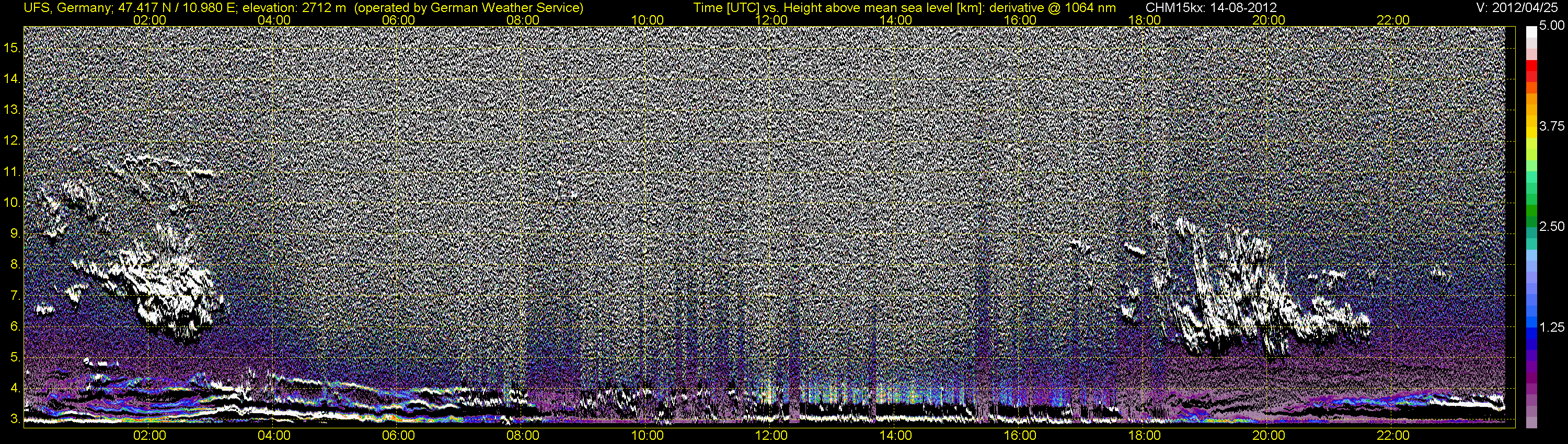This screenshot has height=444, width=1568.
Task: Click the 14:00 label on the top time axis
Action: click(x=896, y=20)
